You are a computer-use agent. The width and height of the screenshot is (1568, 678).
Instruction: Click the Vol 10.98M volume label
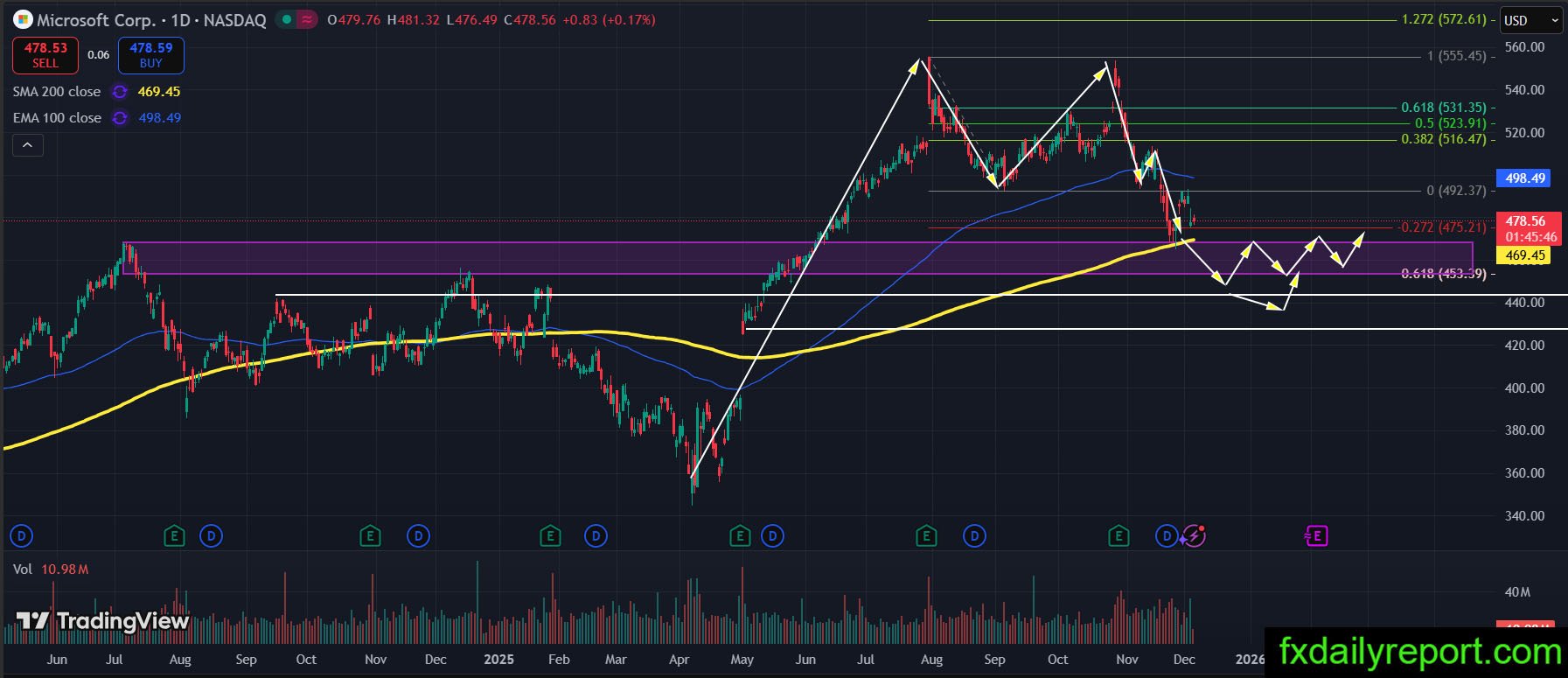coord(51,570)
